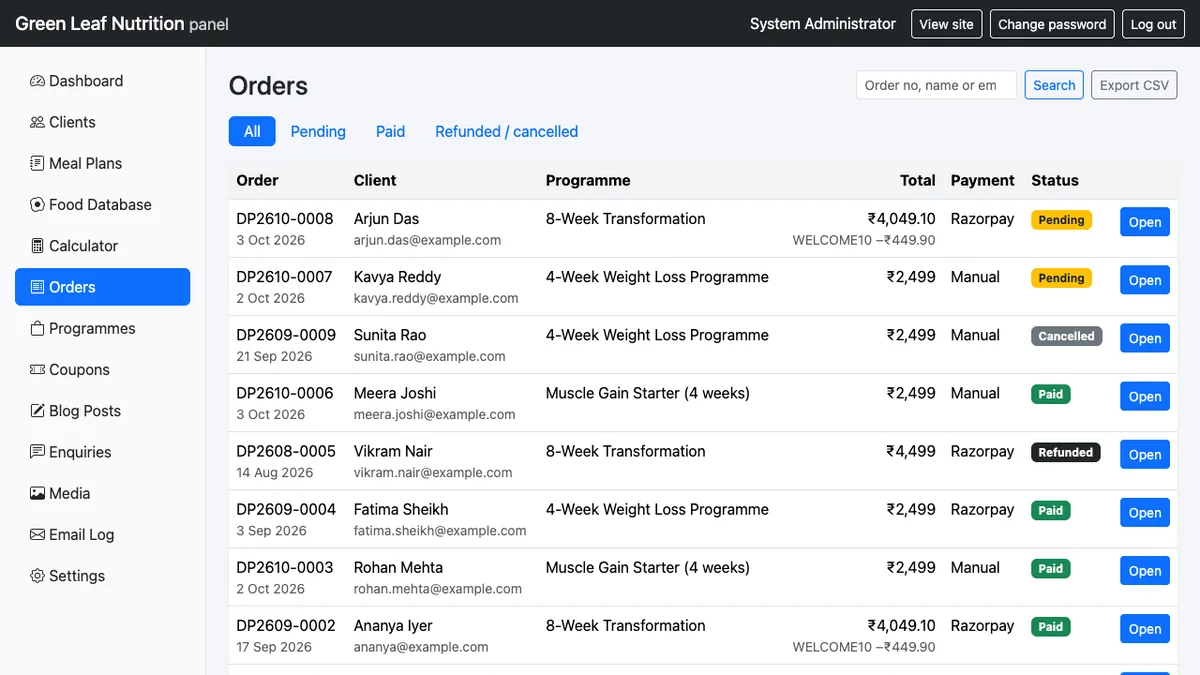Navigate to Food Database
Image resolution: width=1200 pixels, height=675 pixels.
point(102,204)
